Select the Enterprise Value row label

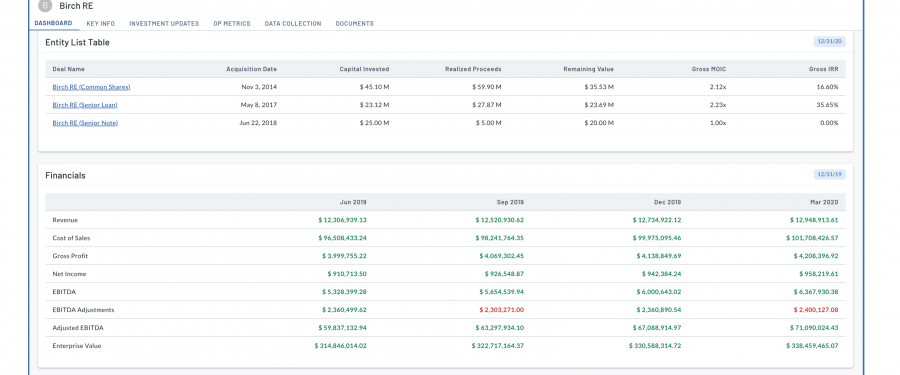[76, 346]
